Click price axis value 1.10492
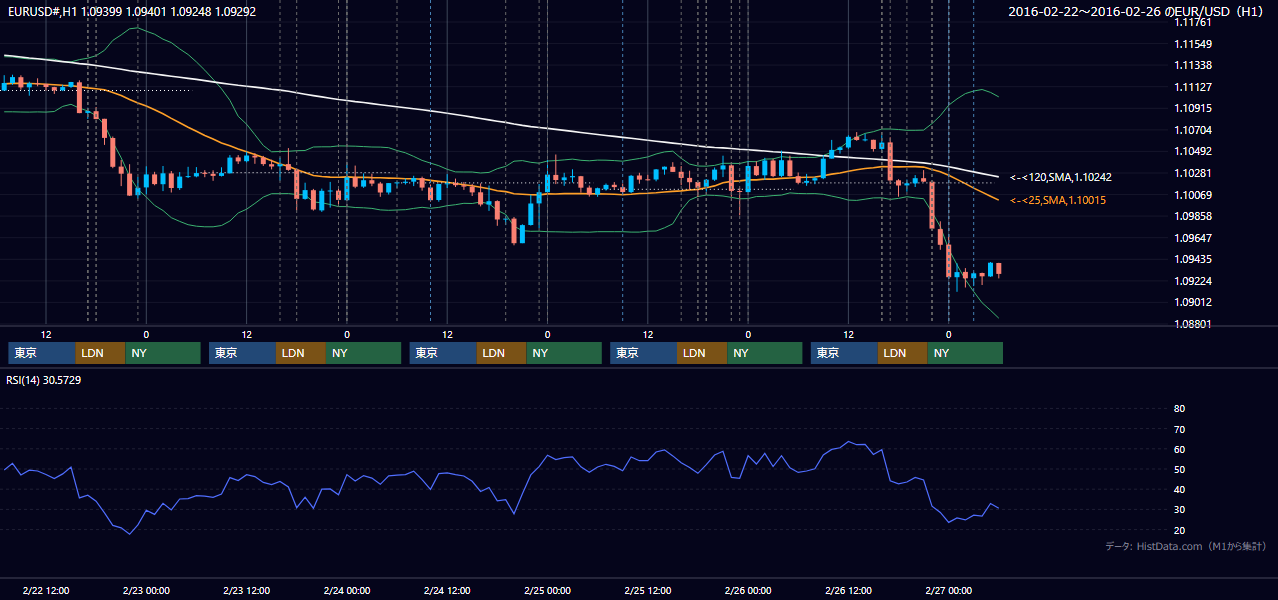 pos(1192,152)
